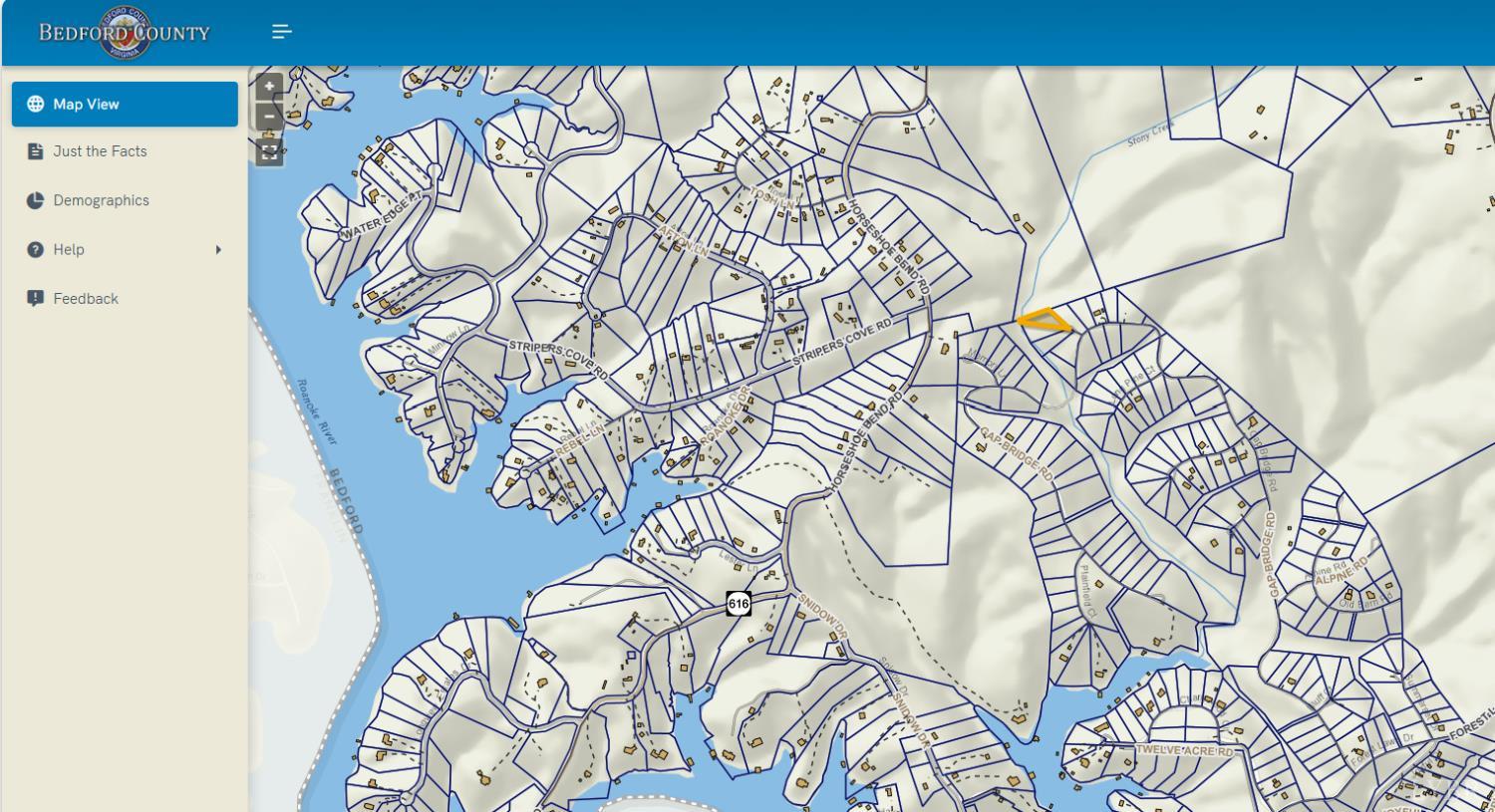Click the Bedford County logo
This screenshot has height=812, width=1495.
125,32
